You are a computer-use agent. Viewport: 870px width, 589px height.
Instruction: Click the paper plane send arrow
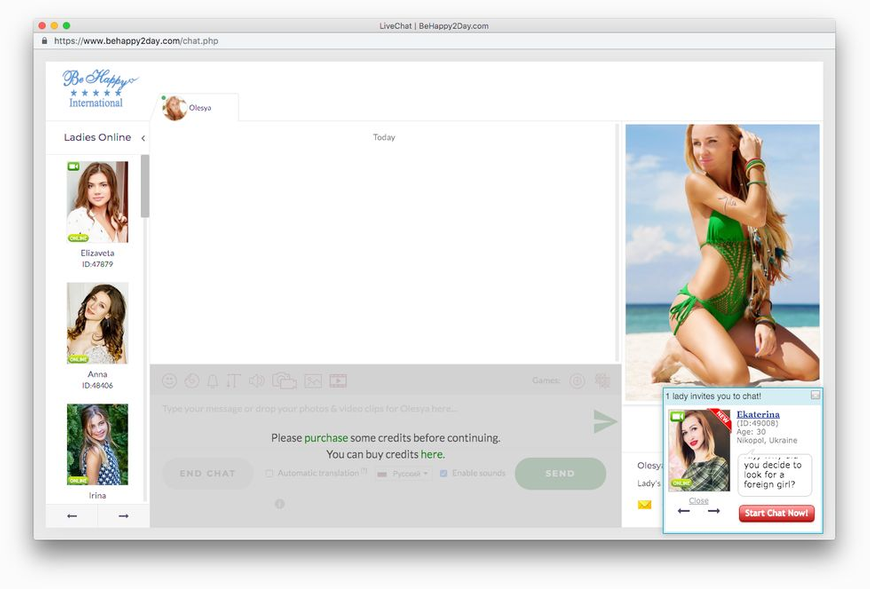[x=604, y=422]
